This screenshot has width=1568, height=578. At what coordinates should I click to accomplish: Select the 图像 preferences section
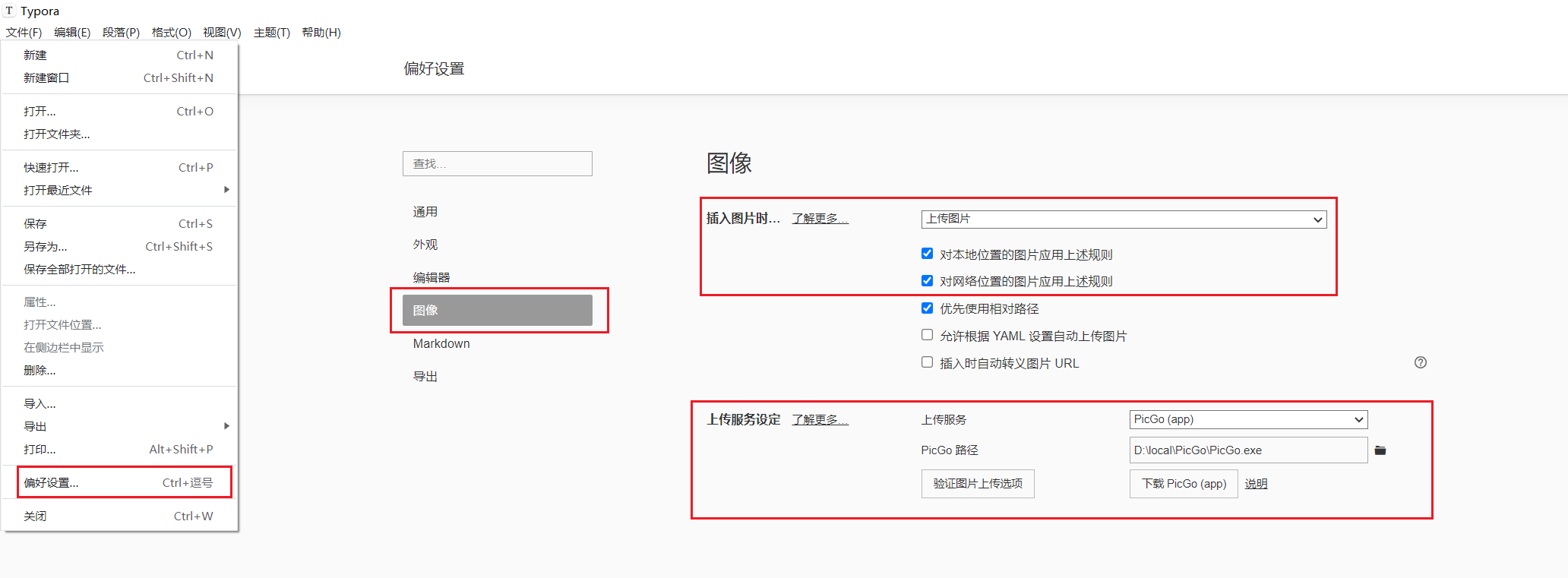[x=498, y=310]
